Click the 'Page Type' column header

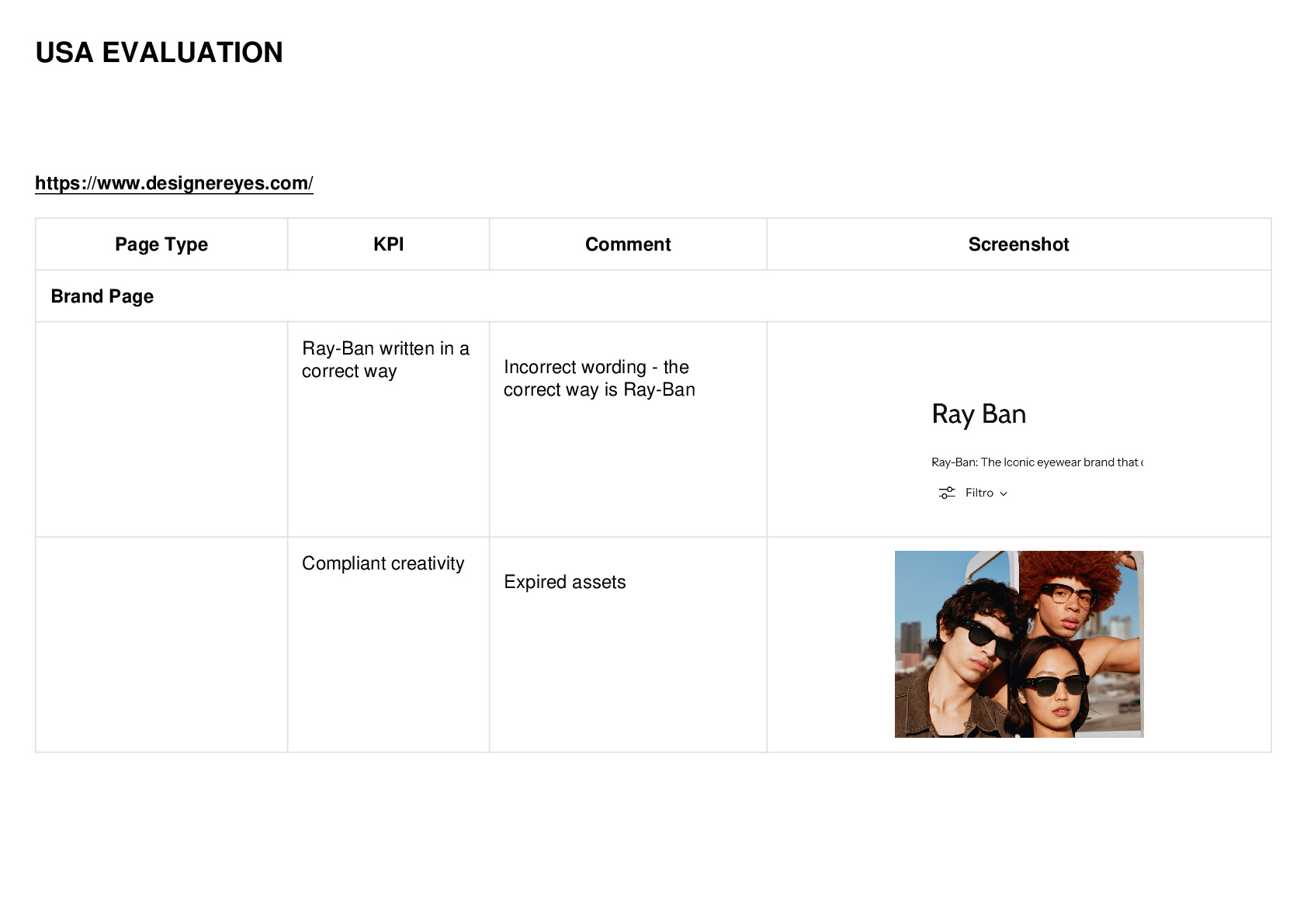[161, 244]
